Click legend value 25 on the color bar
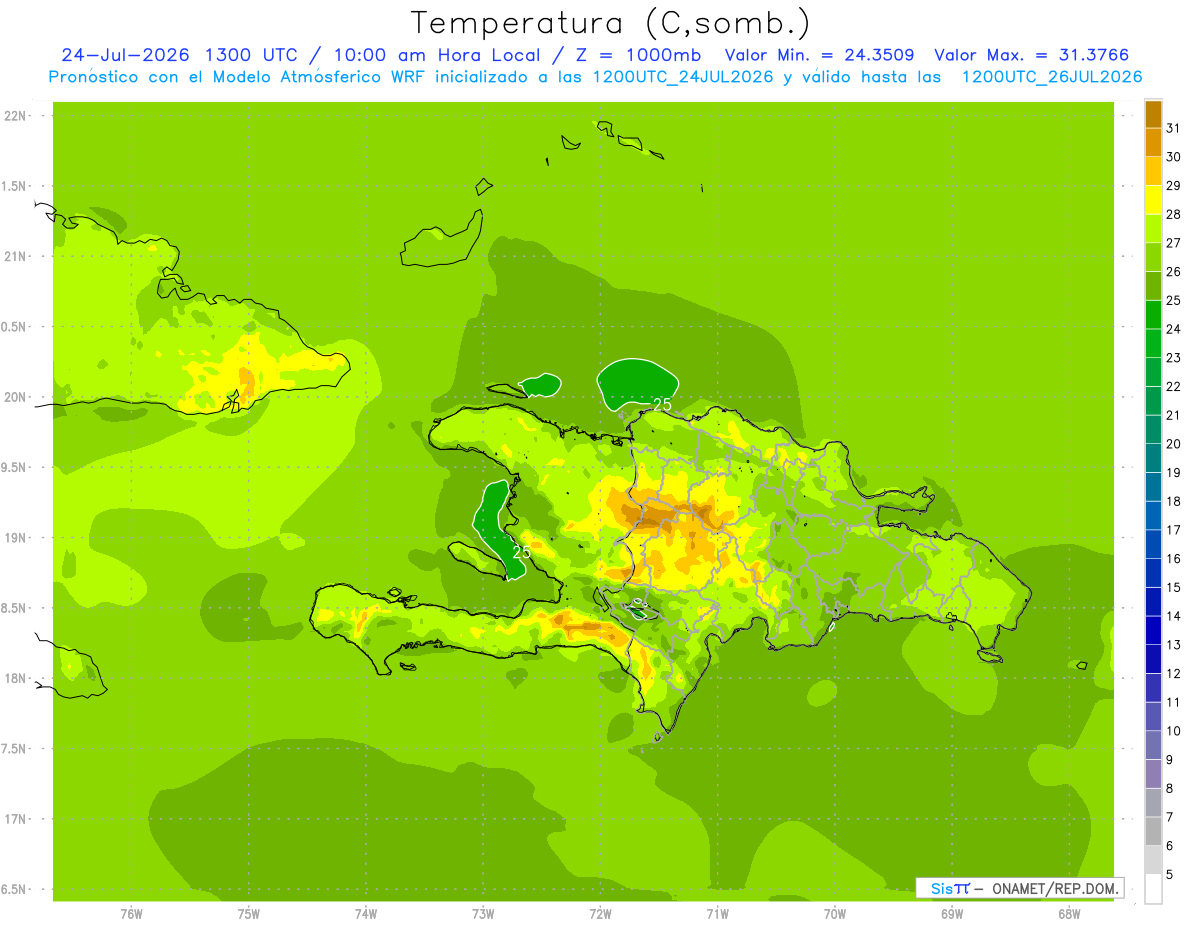This screenshot has width=1200, height=927. [1174, 300]
